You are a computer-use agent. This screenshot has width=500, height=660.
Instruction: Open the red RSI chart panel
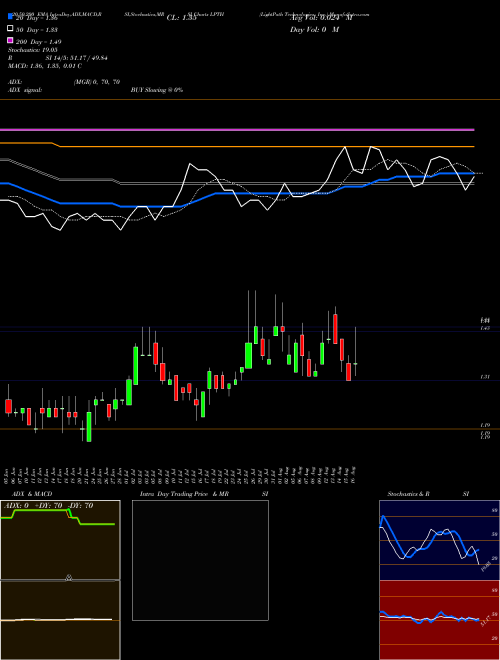pyautogui.click(x=439, y=620)
